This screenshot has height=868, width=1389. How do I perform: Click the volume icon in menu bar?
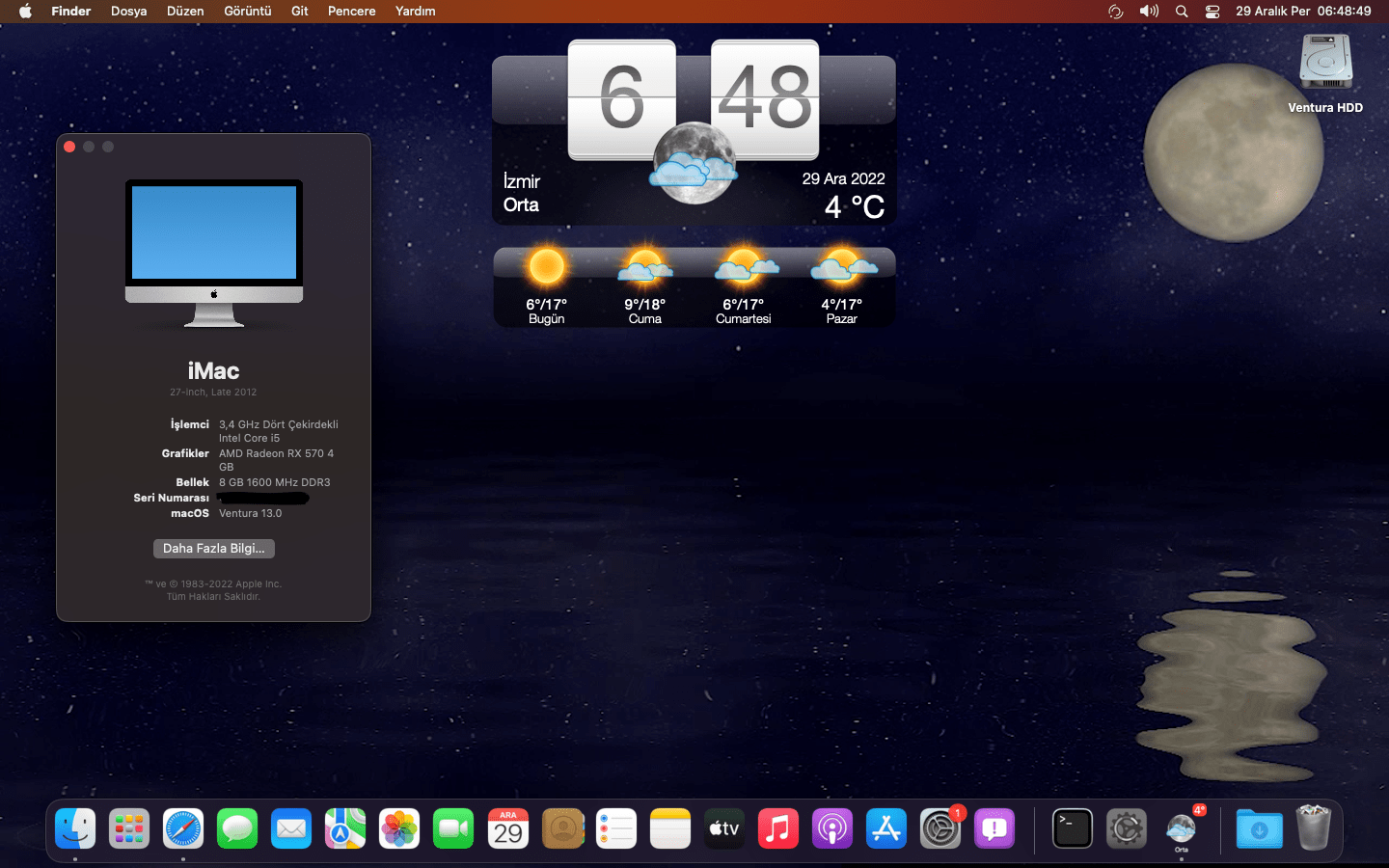point(1149,12)
